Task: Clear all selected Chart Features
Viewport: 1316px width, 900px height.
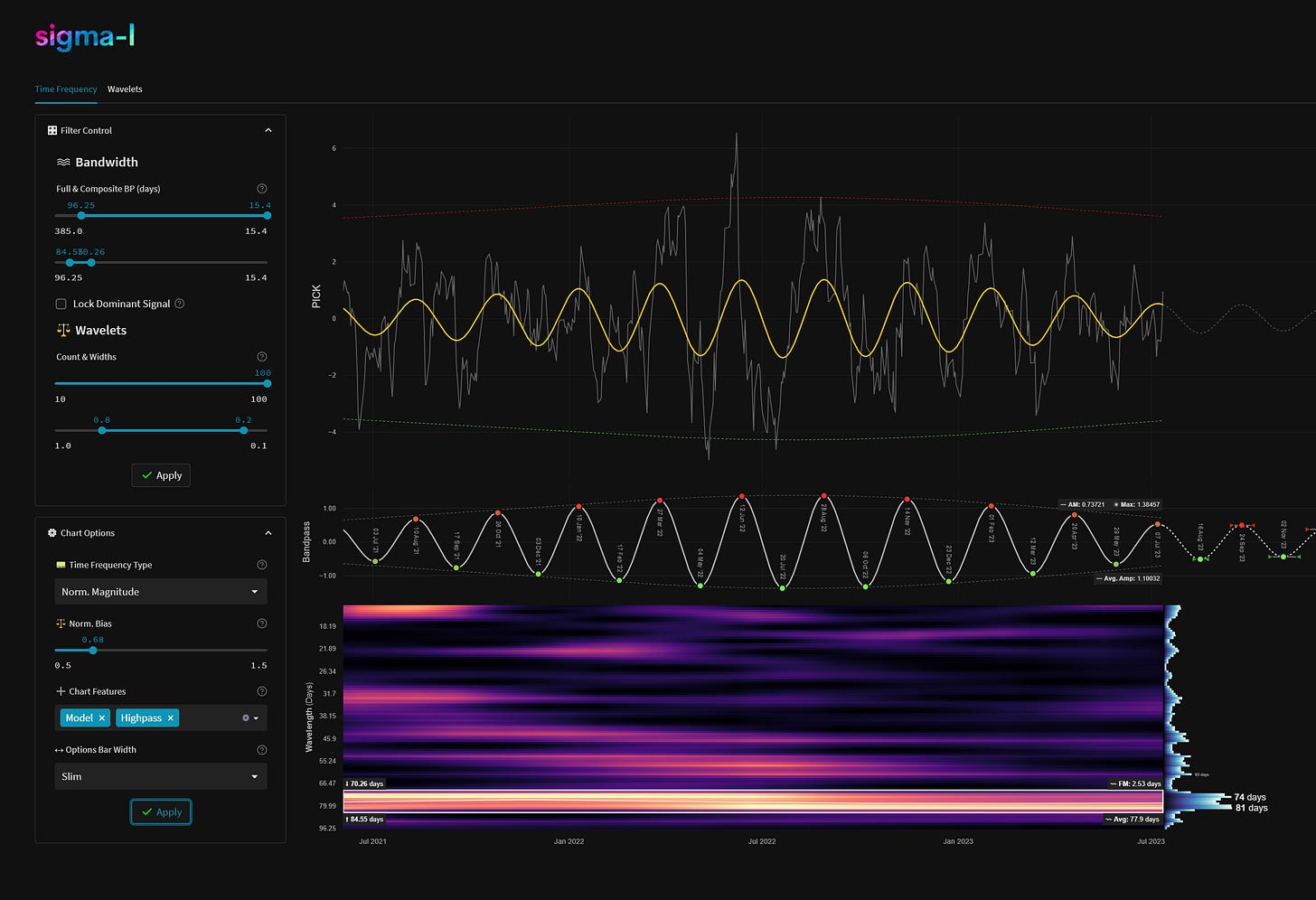Action: pos(246,718)
